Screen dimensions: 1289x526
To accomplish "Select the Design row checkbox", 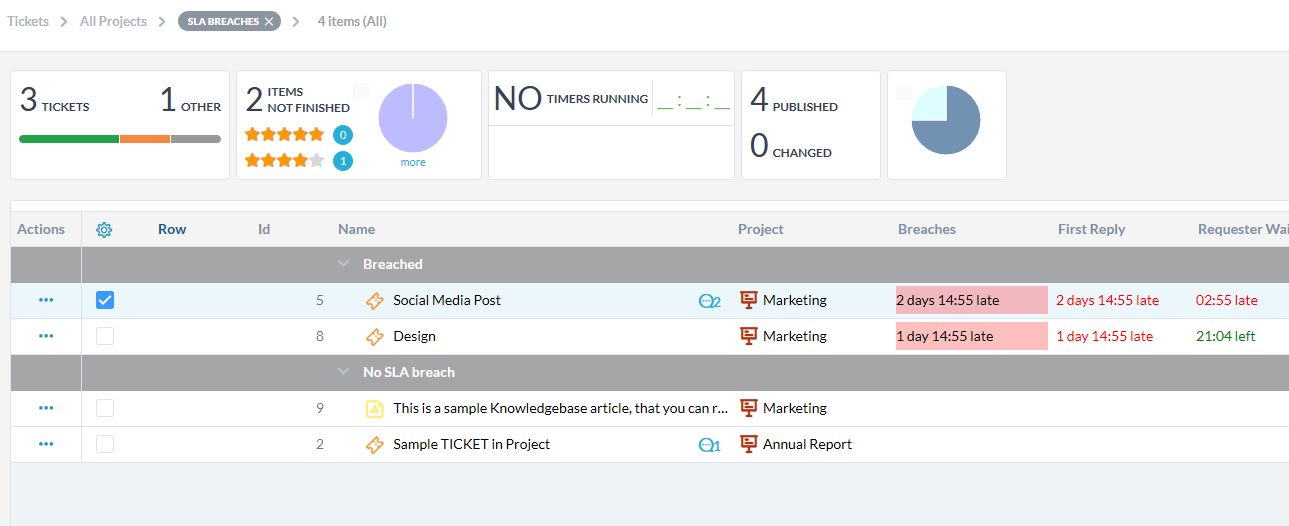I will pyautogui.click(x=105, y=336).
